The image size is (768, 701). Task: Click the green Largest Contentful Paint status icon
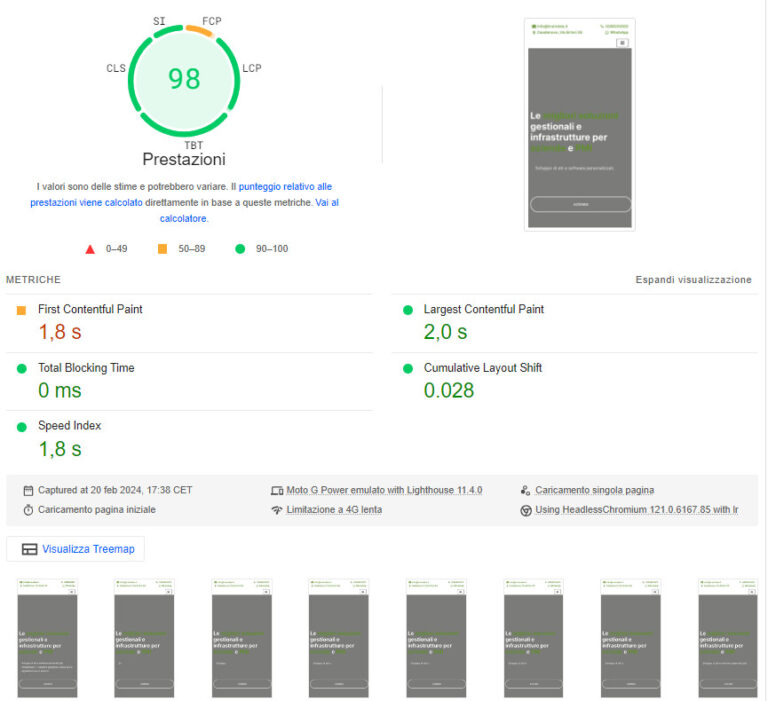[x=408, y=310]
